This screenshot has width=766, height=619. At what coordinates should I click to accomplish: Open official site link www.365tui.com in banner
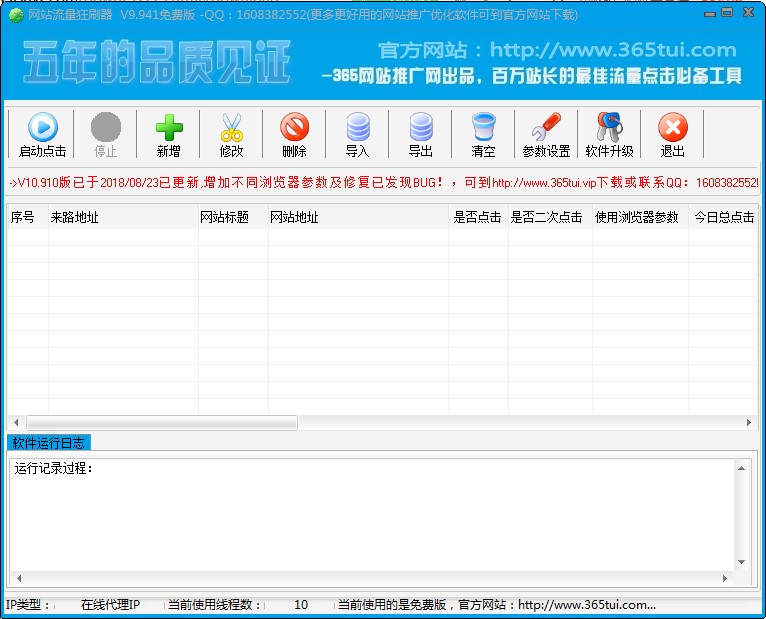[613, 50]
